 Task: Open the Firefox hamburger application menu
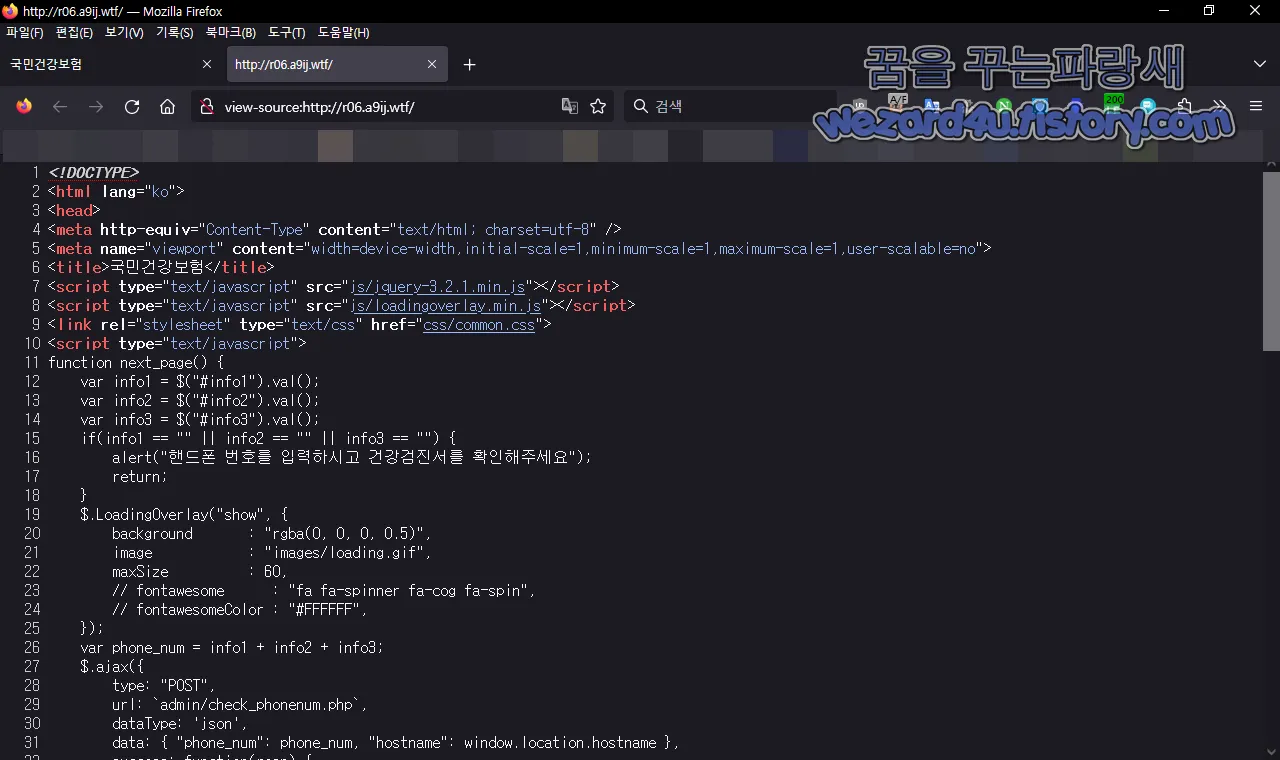coord(1256,107)
